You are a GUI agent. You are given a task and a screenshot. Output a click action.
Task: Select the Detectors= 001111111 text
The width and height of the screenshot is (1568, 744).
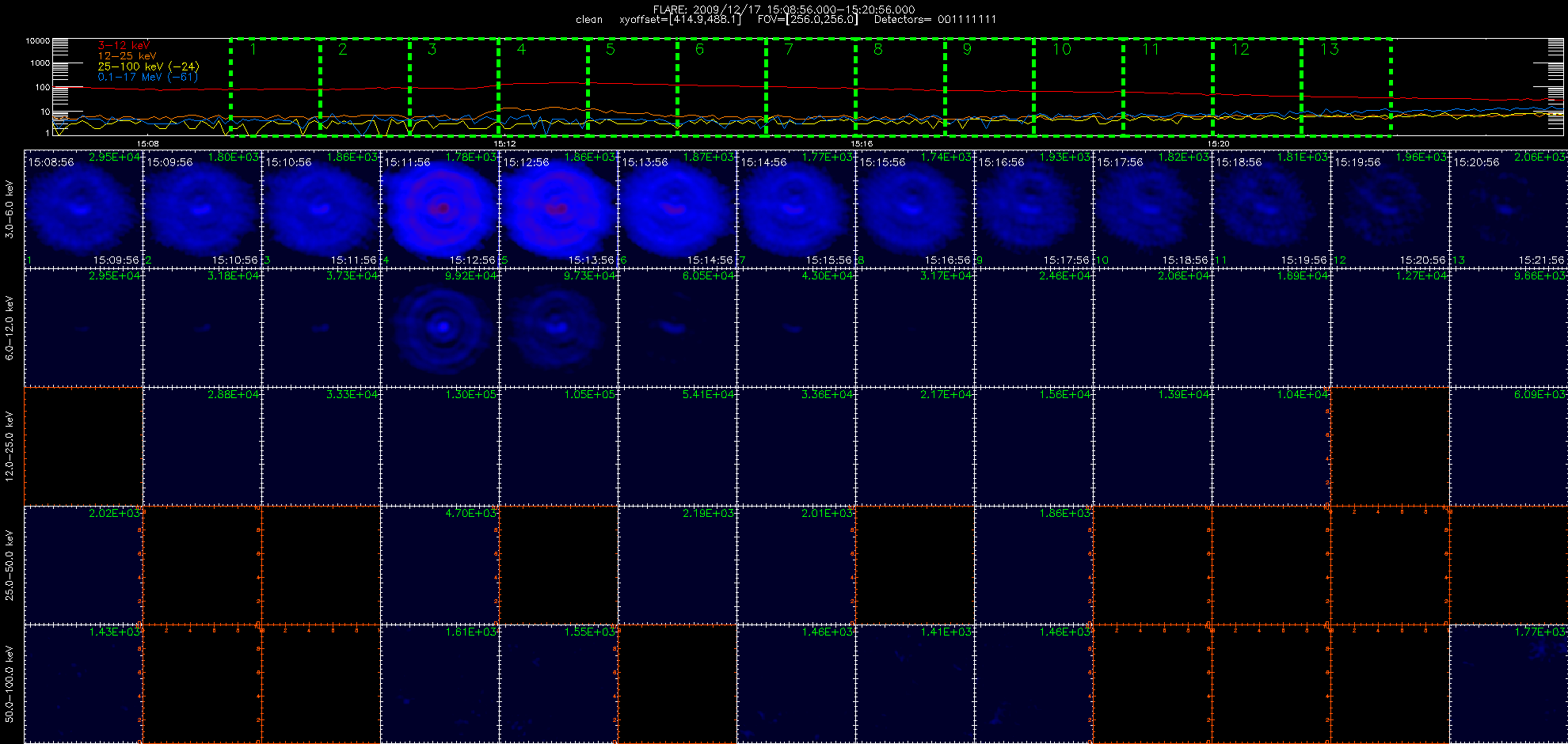(935, 20)
